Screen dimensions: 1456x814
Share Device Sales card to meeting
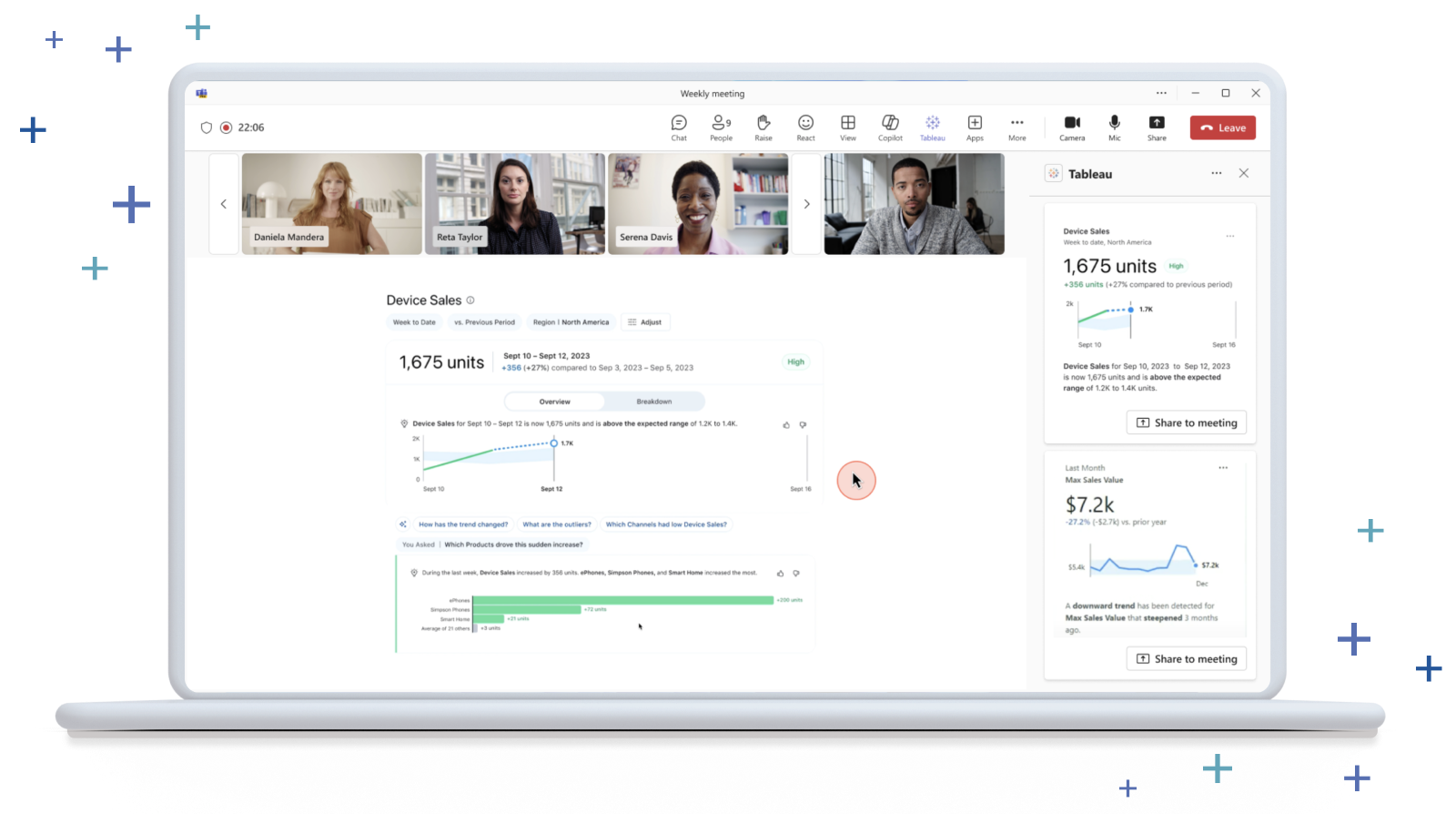pyautogui.click(x=1187, y=422)
